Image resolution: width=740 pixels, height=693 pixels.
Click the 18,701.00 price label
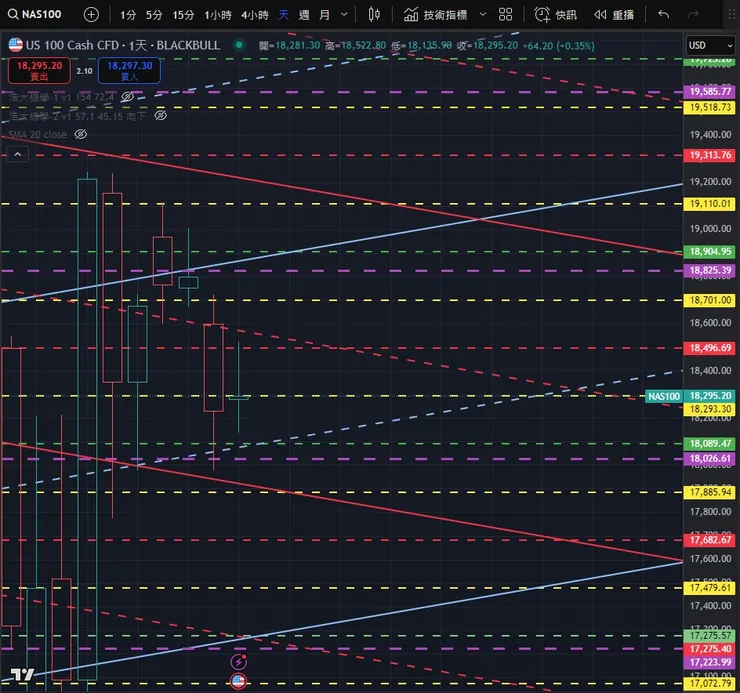tap(710, 300)
